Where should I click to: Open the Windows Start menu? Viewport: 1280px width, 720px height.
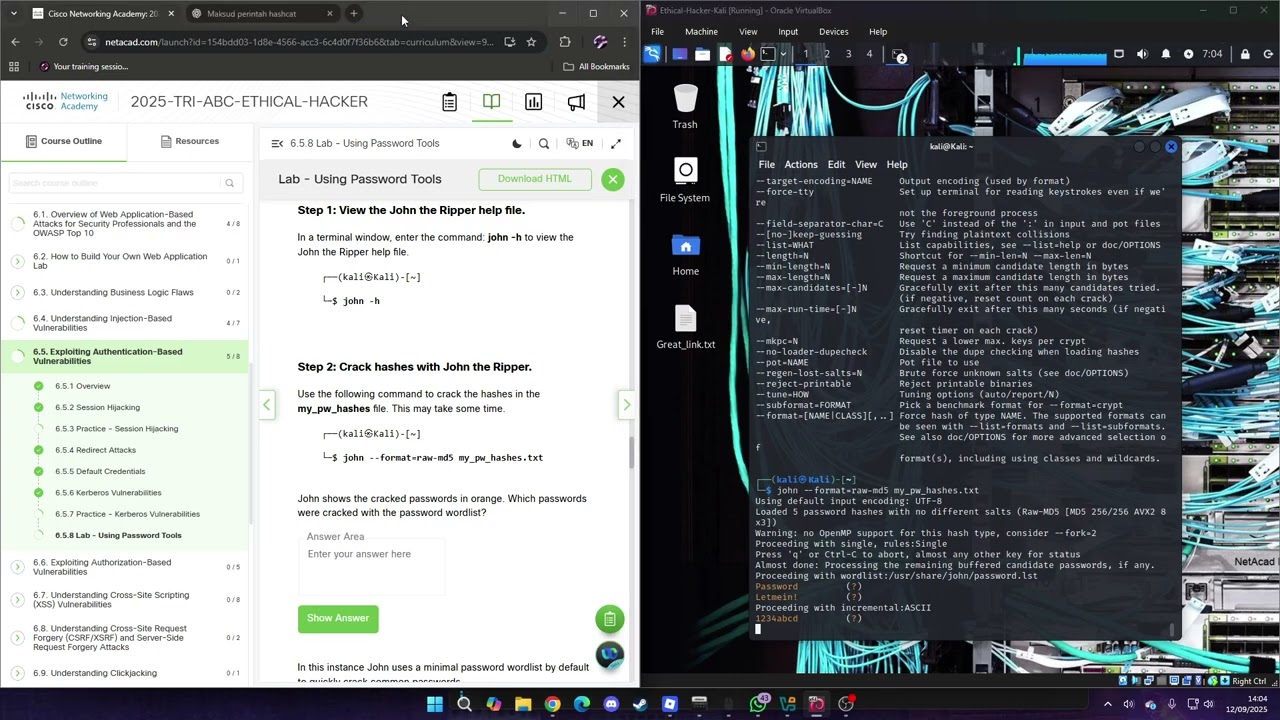coord(435,704)
